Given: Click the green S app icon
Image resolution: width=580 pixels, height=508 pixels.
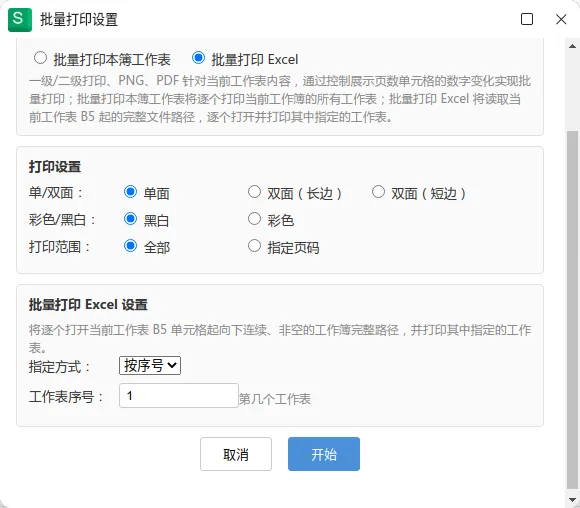Looking at the screenshot, I should click(20, 20).
